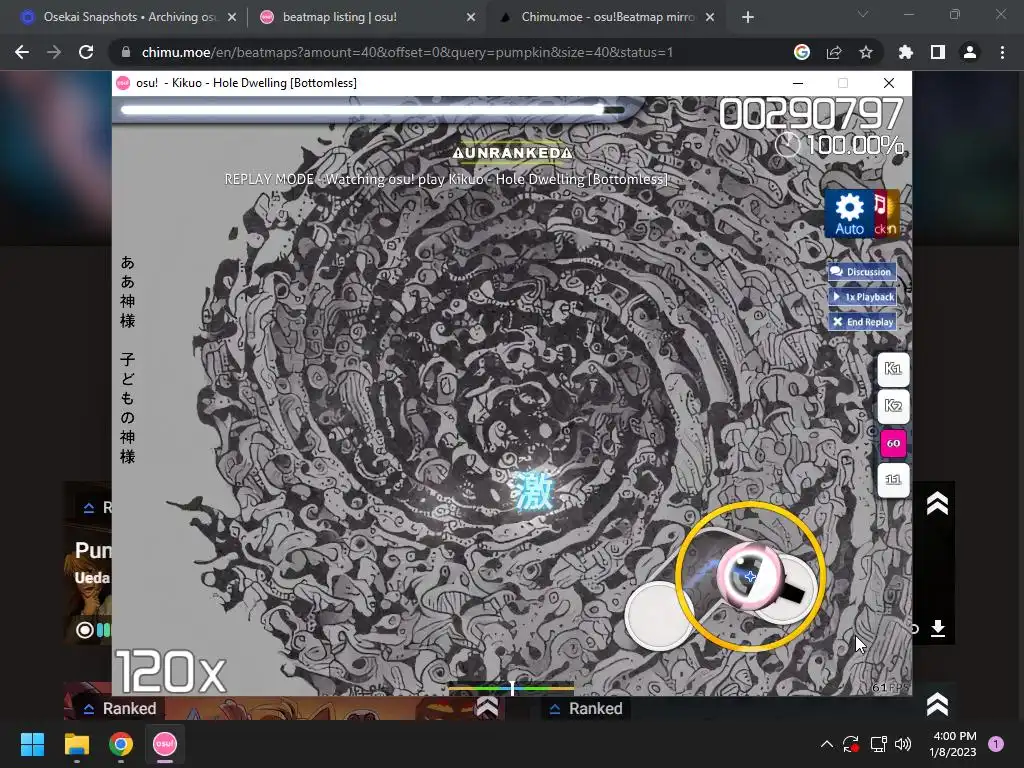Click the white slider end circle
The width and height of the screenshot is (1024, 768).
[x=658, y=615]
